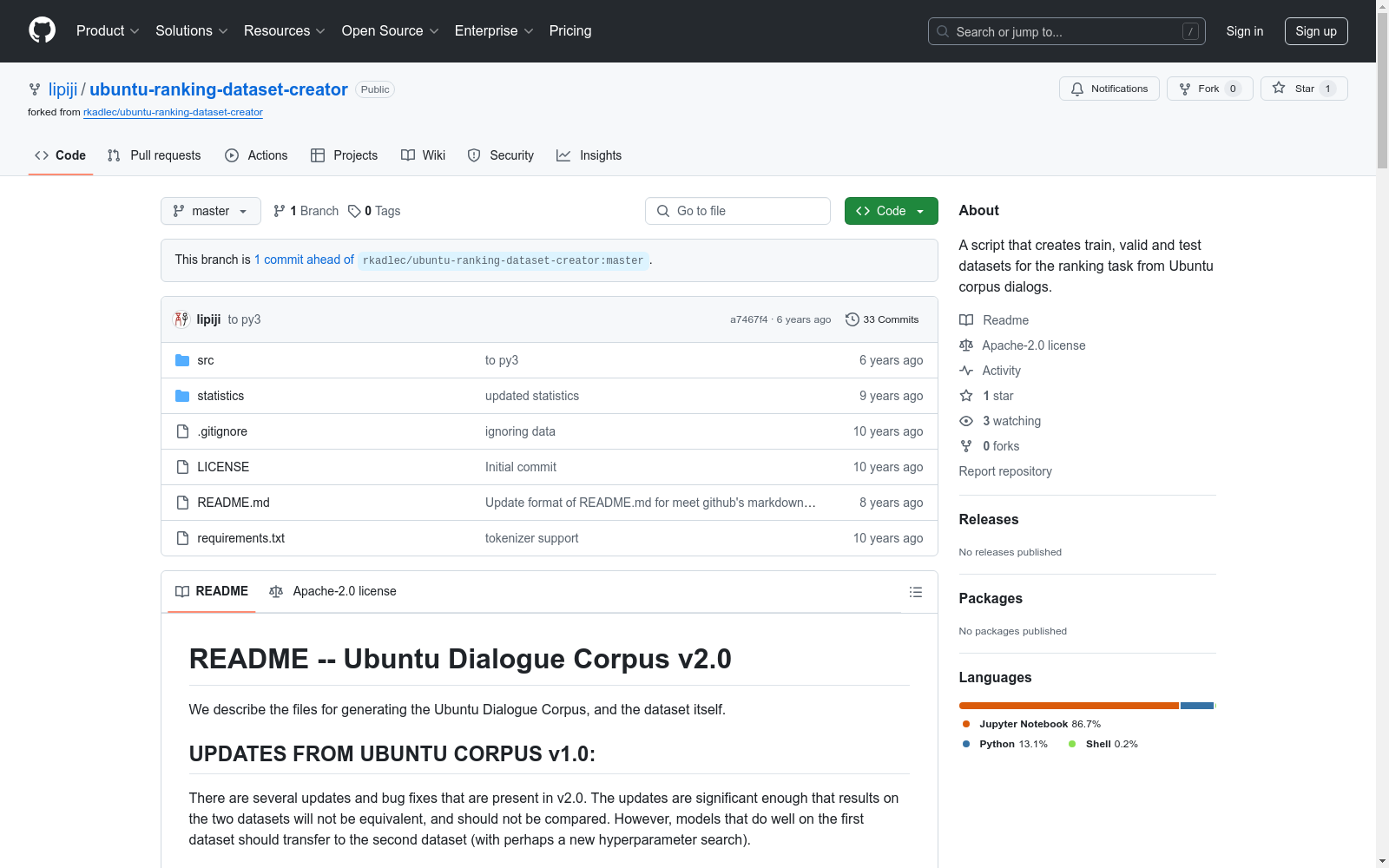This screenshot has width=1389, height=868.
Task: Open the ubuntu-ranking-dataset-creator repository link
Action: [x=219, y=89]
